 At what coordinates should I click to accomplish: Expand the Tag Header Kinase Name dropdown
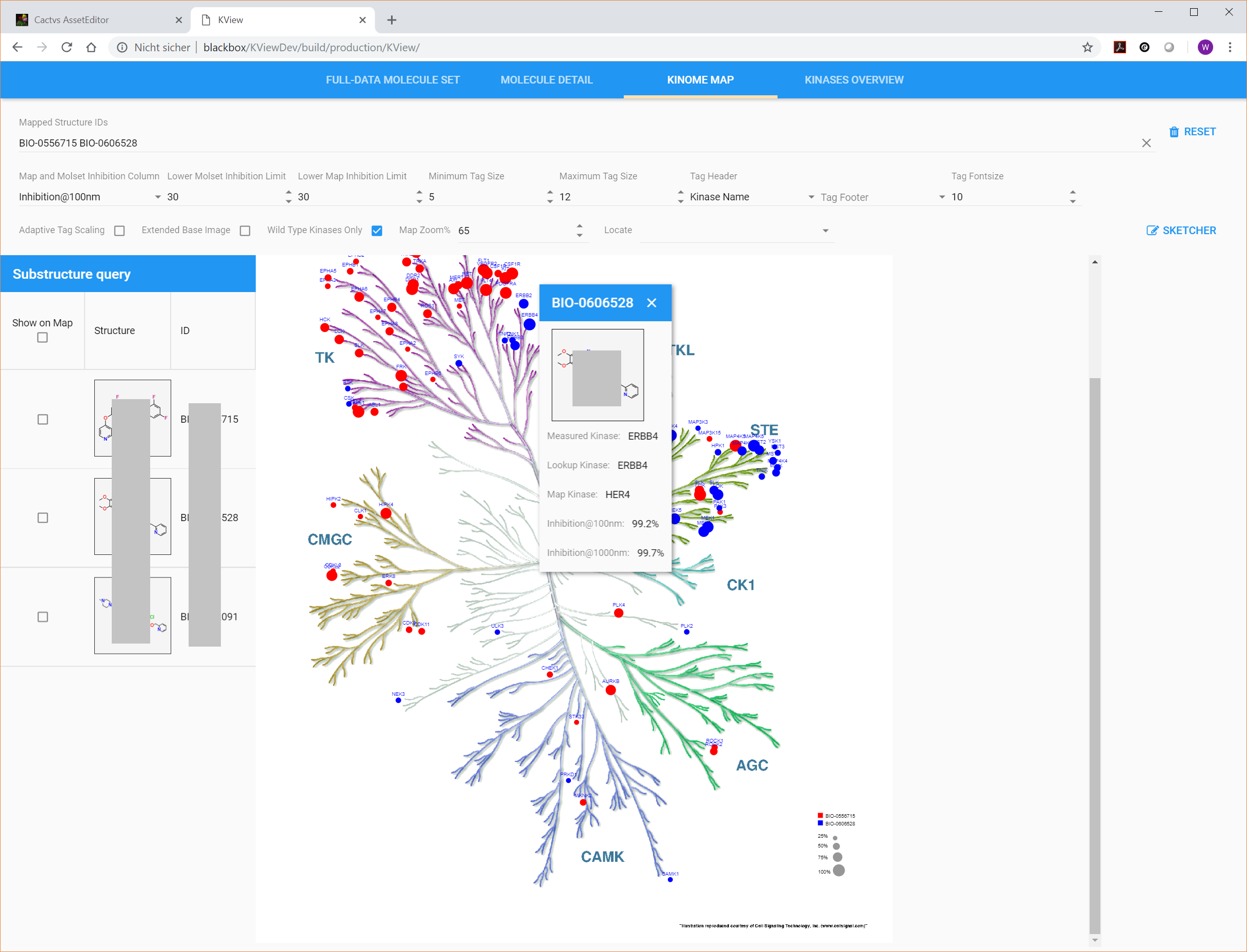[810, 197]
